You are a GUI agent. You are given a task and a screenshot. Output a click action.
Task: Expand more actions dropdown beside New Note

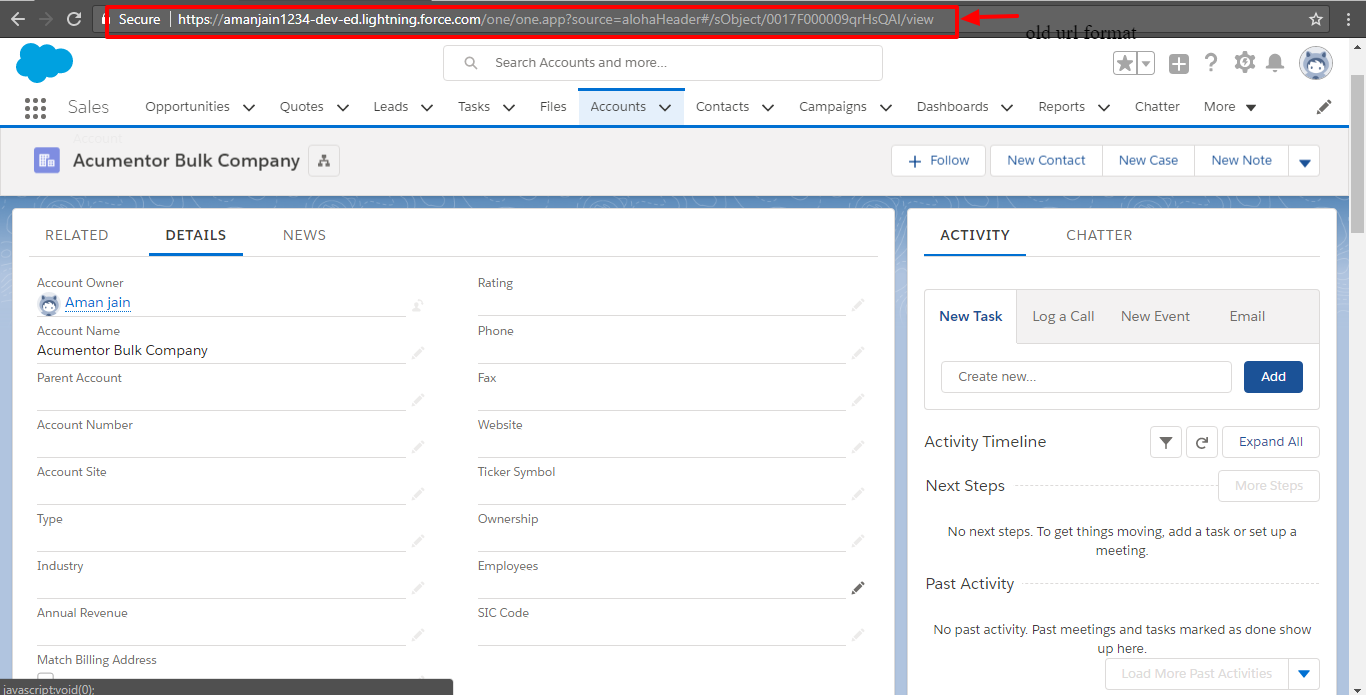pyautogui.click(x=1304, y=161)
